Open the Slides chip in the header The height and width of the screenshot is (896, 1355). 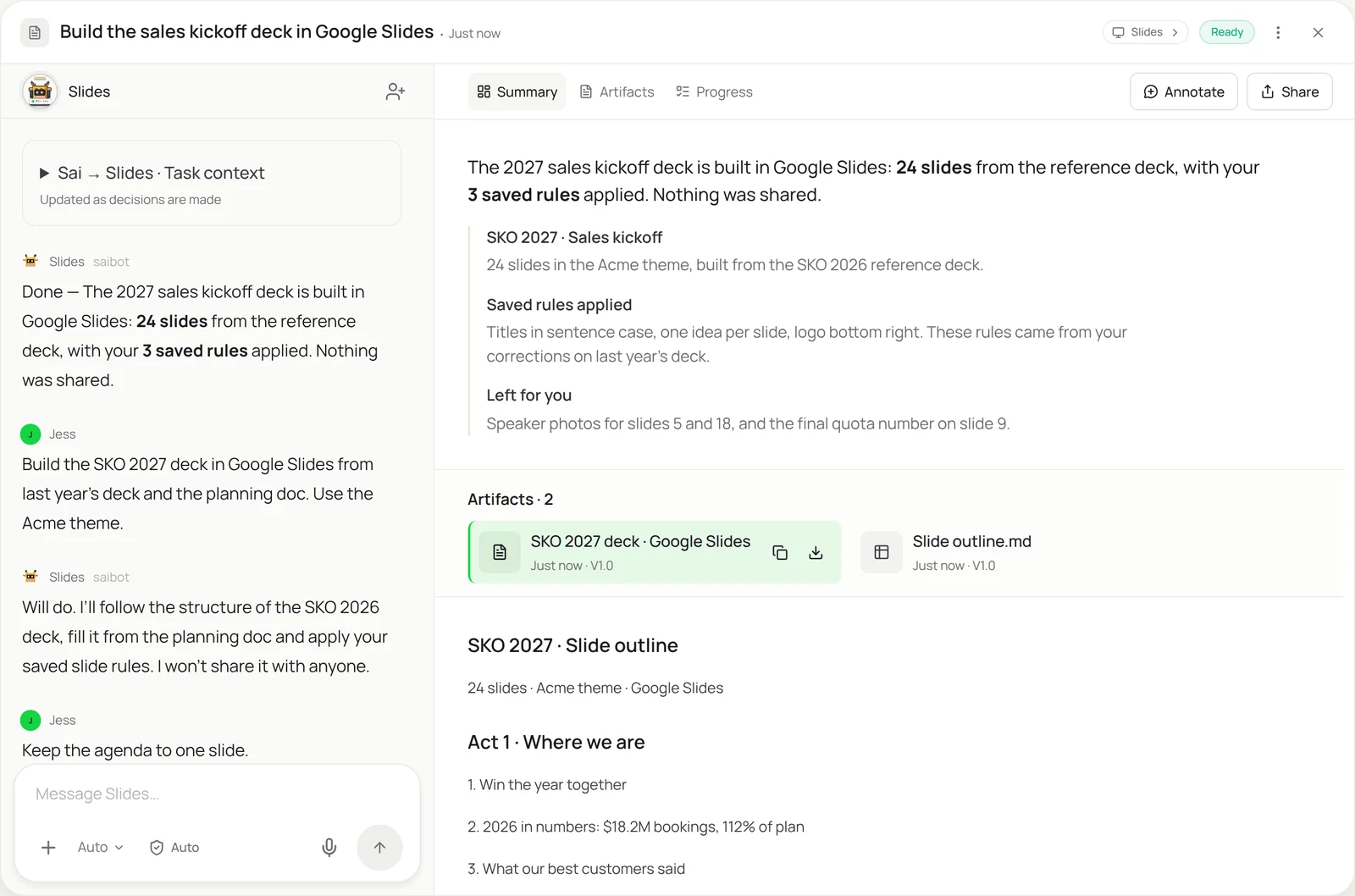point(1145,32)
